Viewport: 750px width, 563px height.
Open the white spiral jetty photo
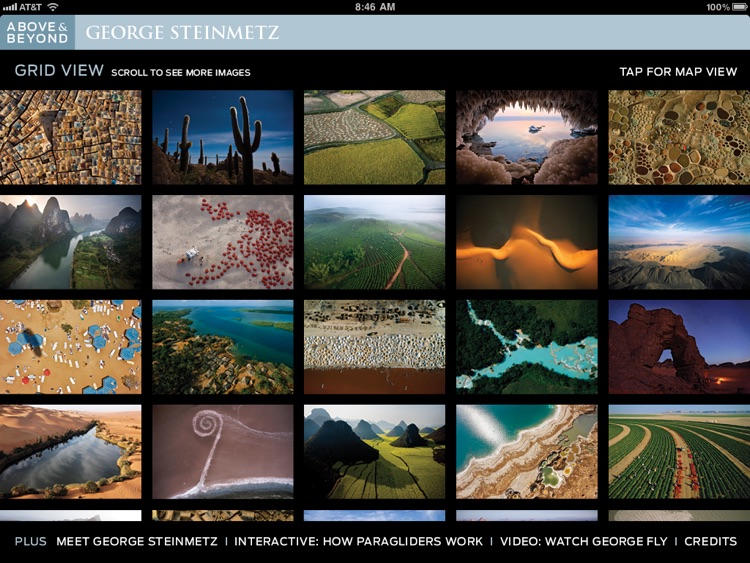click(222, 452)
